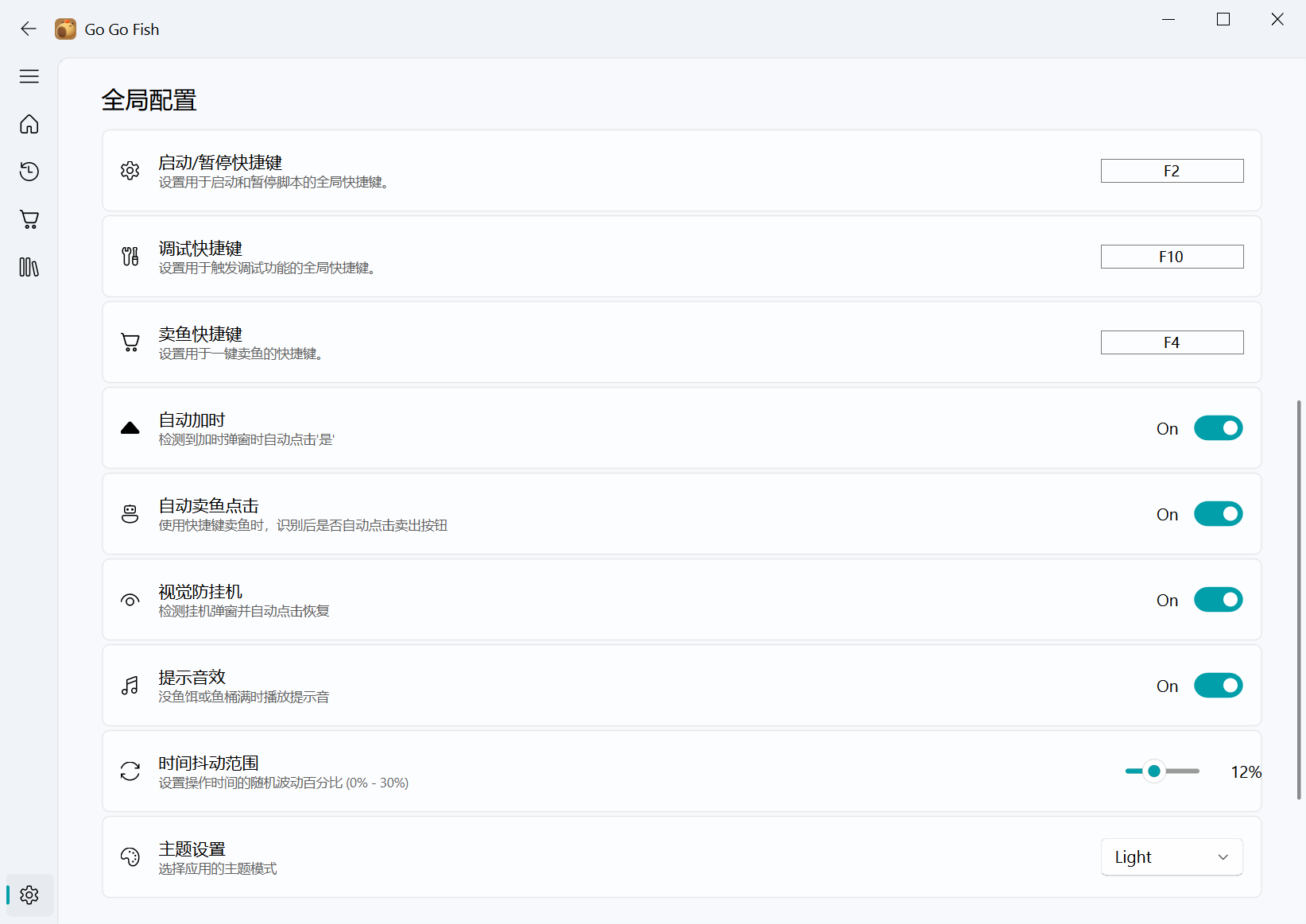Image resolution: width=1306 pixels, height=924 pixels.
Task: Maximize the Go Go Fish window
Action: click(1223, 19)
